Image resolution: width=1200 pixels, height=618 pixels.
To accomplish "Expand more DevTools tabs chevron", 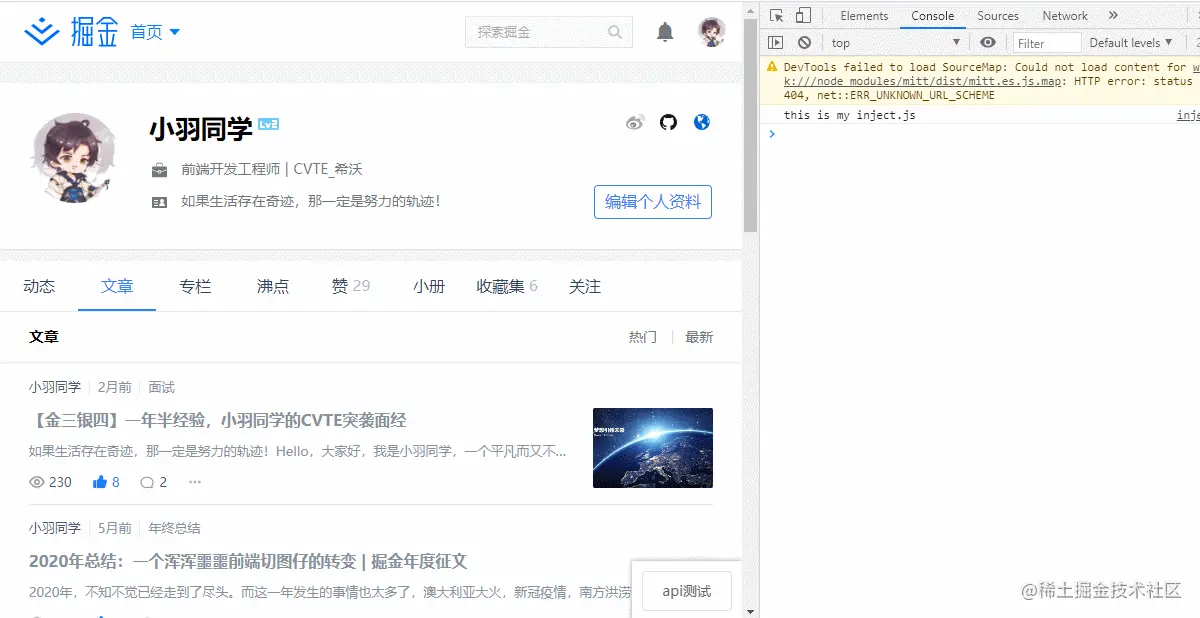I will coord(1112,16).
